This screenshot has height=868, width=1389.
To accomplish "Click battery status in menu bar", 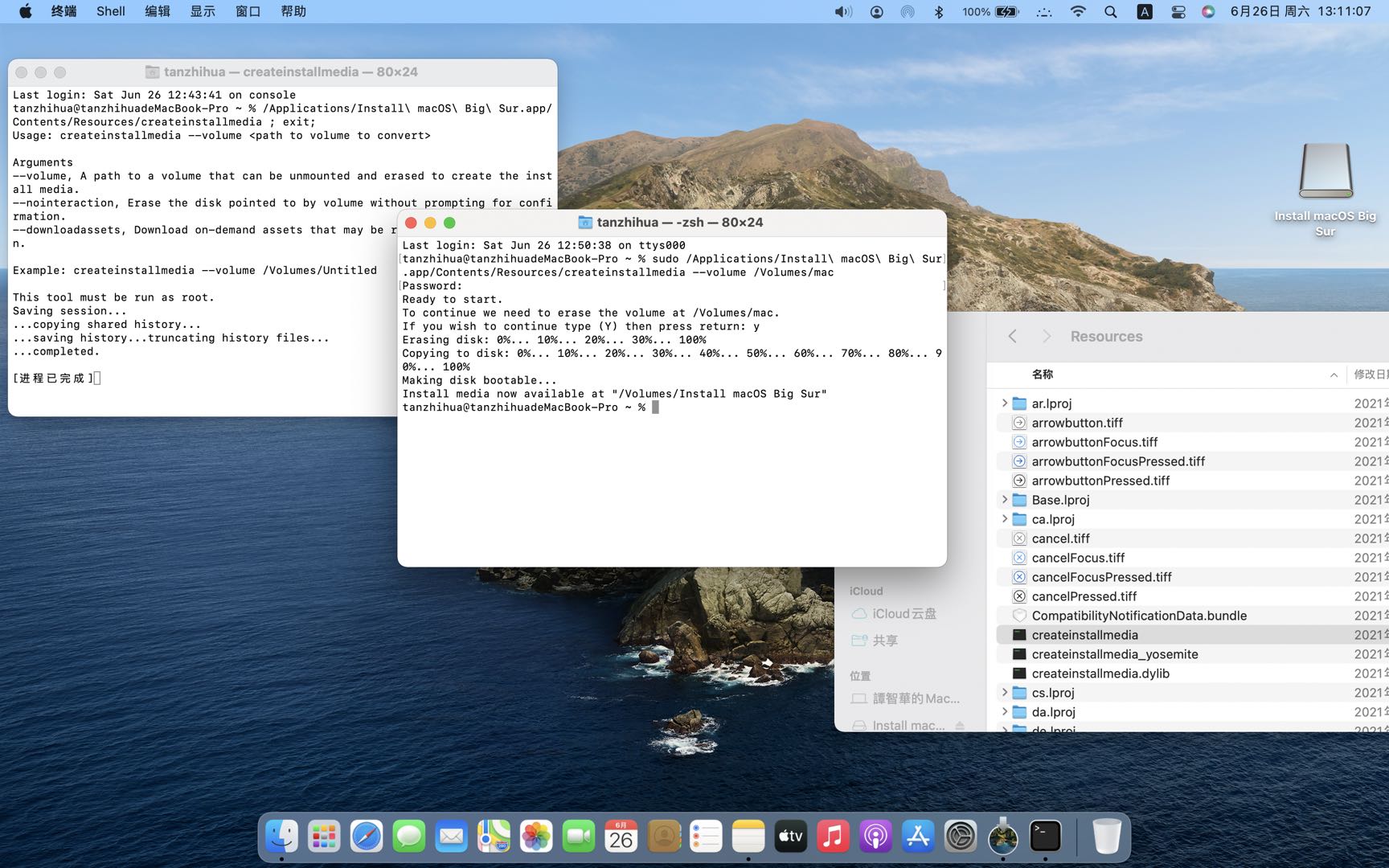I will [990, 11].
